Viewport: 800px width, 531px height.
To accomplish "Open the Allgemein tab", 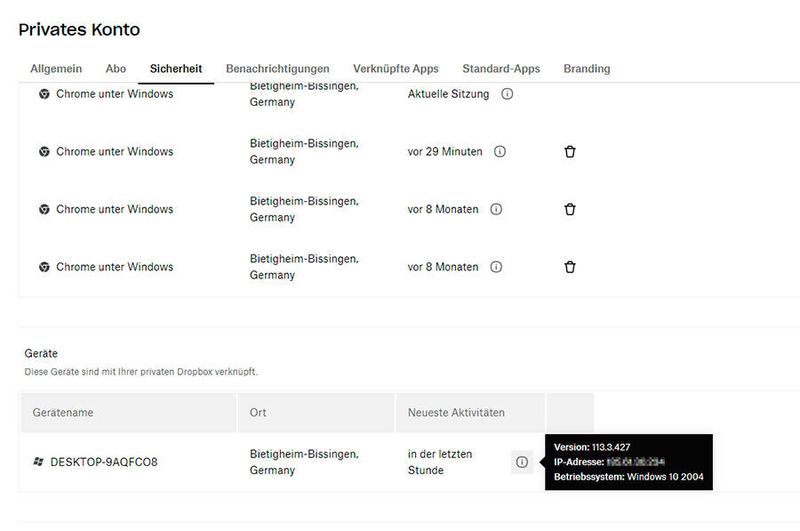I will point(56,69).
